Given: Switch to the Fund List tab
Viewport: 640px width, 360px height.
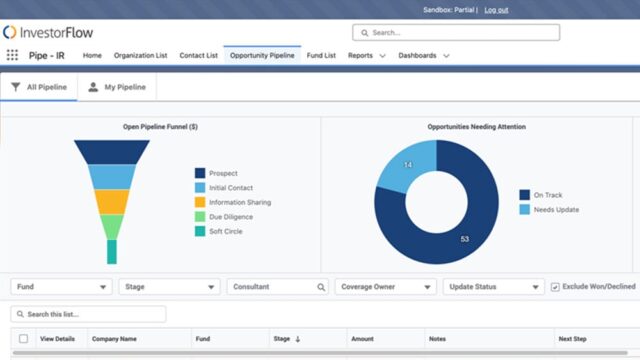Looking at the screenshot, I should 321,56.
